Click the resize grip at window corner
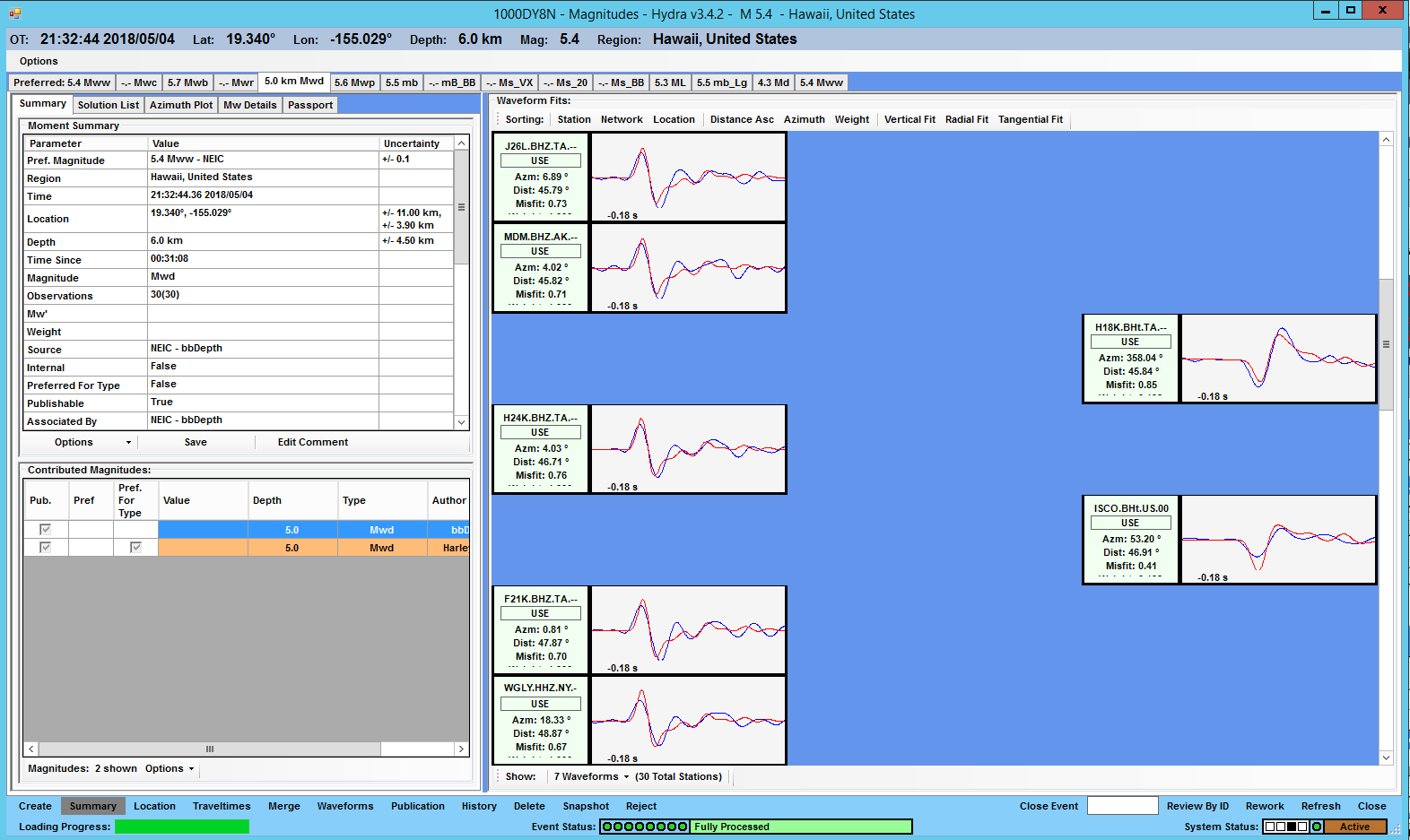Screen dimensions: 1410x840 pyautogui.click(x=1396, y=831)
